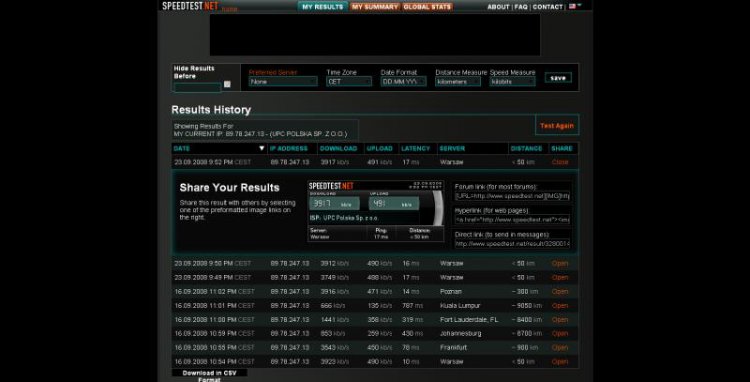Click the 'Johannesburg' server cell

460,333
